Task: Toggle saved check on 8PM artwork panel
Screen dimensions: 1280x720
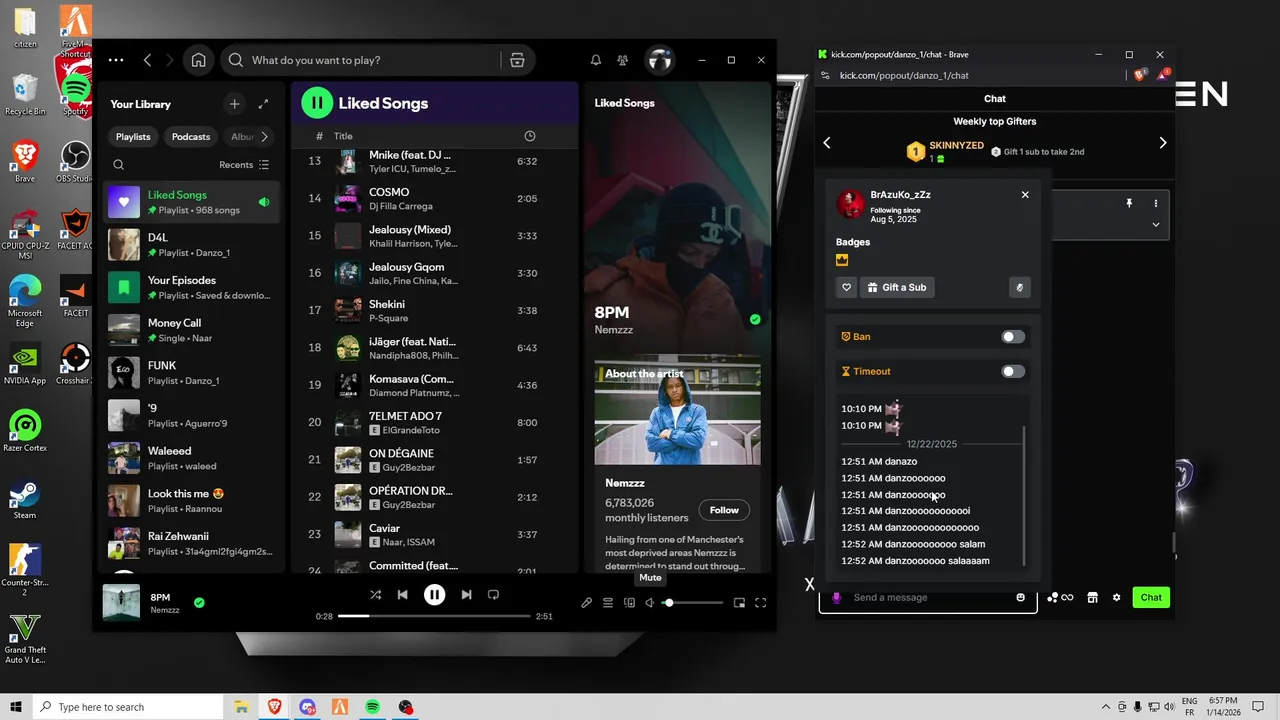Action: pos(755,320)
